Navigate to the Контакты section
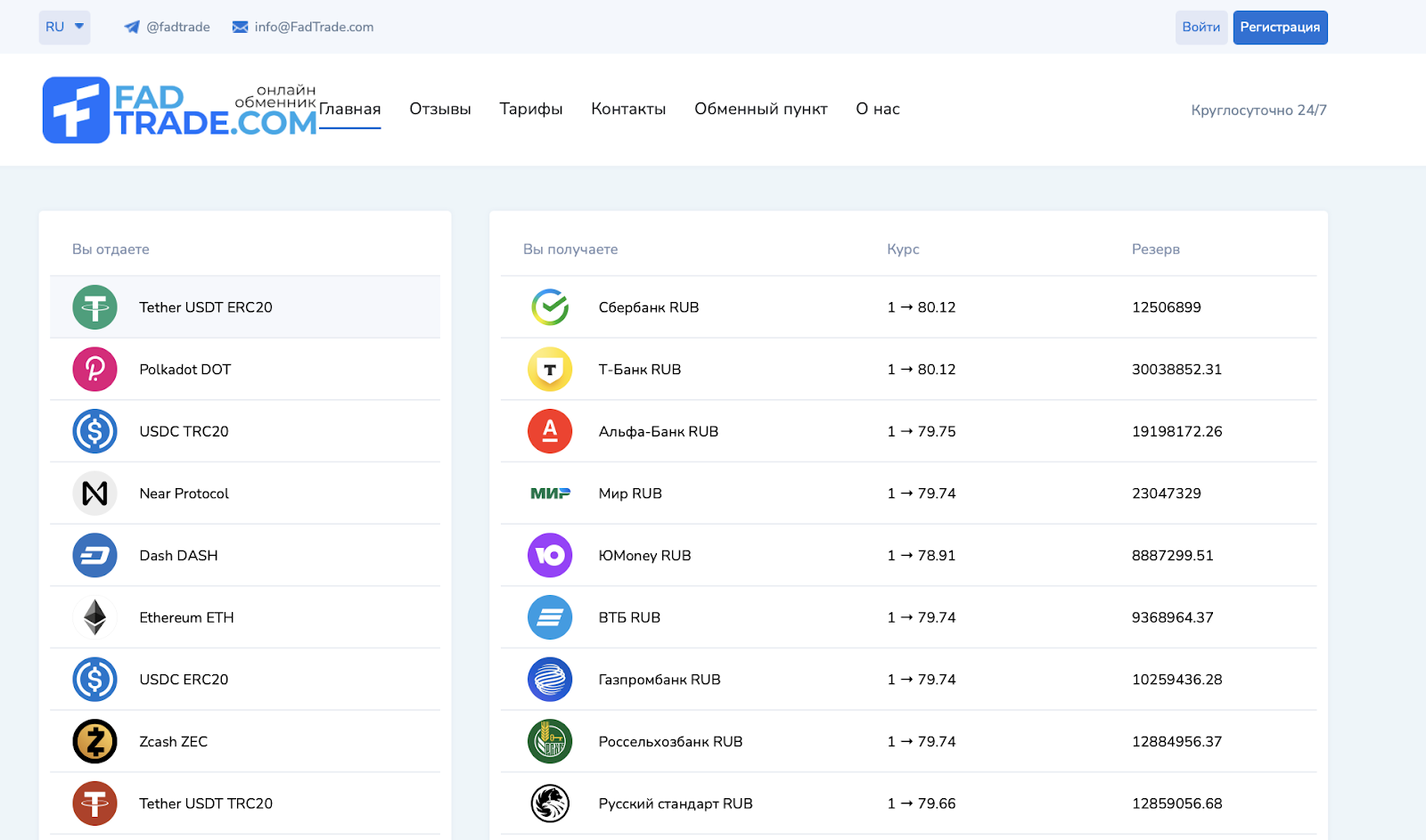 click(627, 109)
